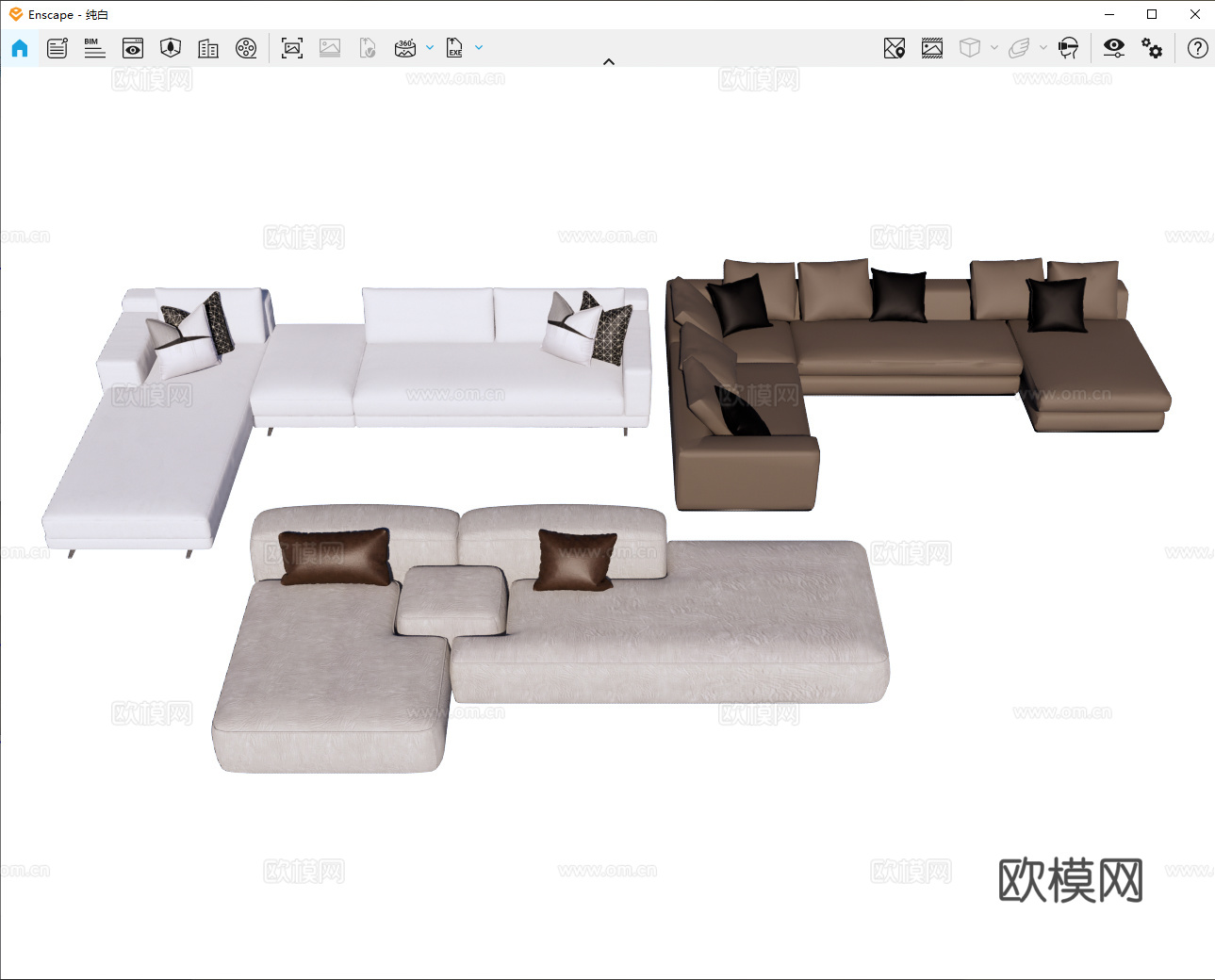This screenshot has height=980, width=1215.
Task: Click the wing fly mode icon
Action: coord(1019,48)
